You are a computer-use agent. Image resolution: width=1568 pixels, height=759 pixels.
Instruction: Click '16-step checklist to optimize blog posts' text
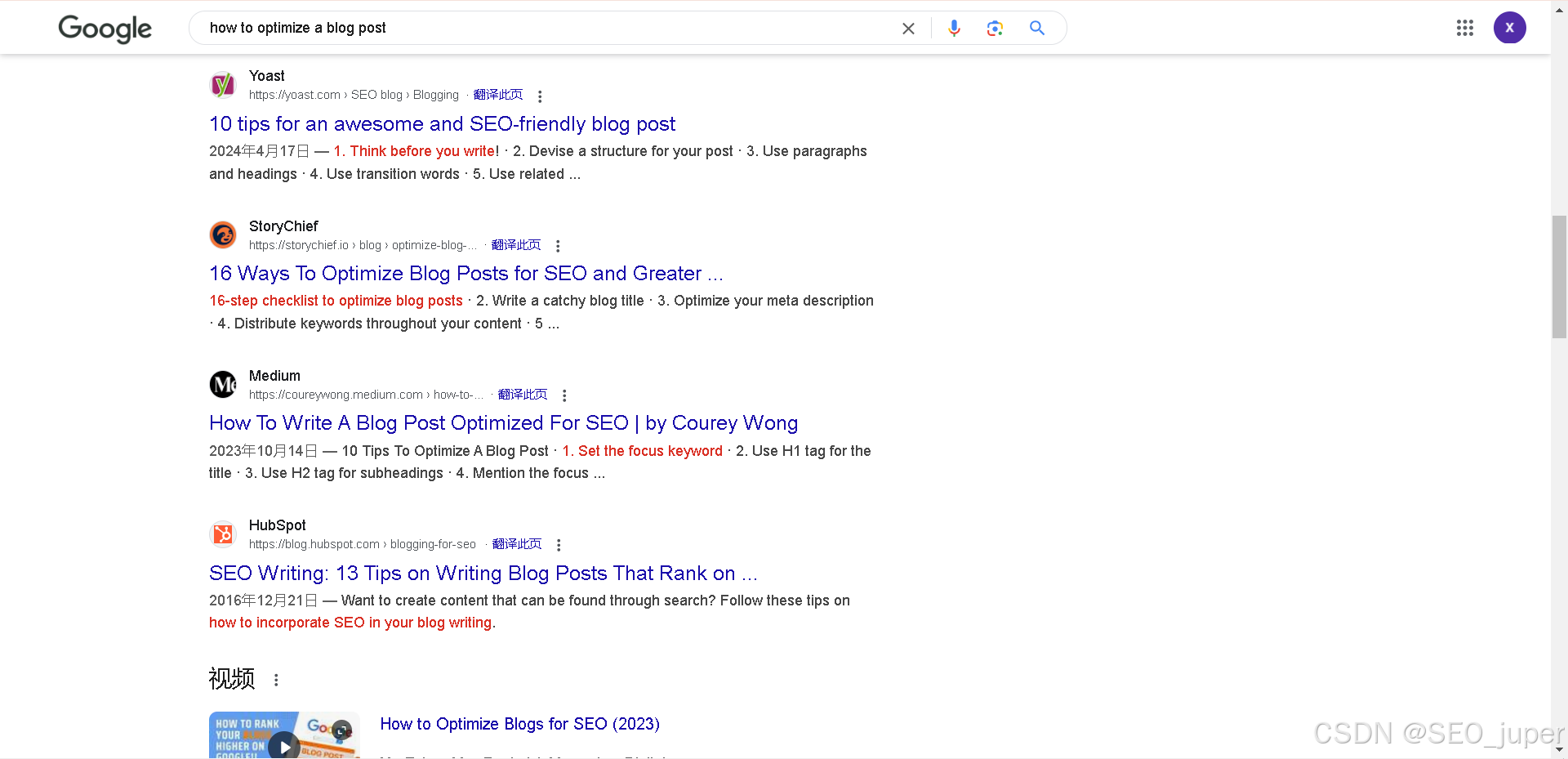click(x=336, y=301)
